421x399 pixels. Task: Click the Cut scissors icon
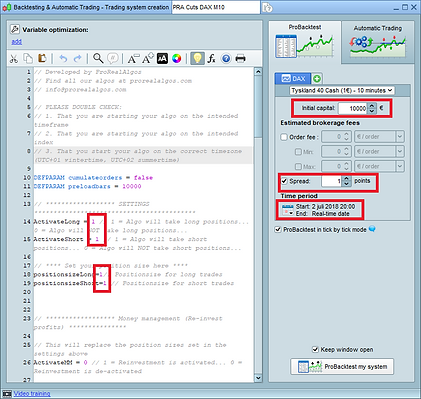point(14,59)
